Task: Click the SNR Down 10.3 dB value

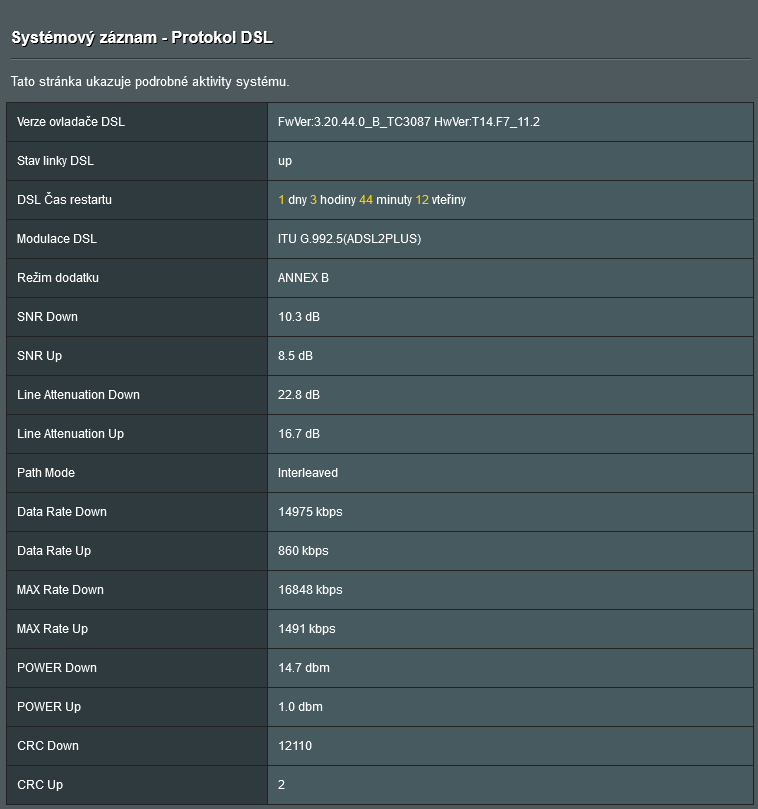Action: (299, 317)
